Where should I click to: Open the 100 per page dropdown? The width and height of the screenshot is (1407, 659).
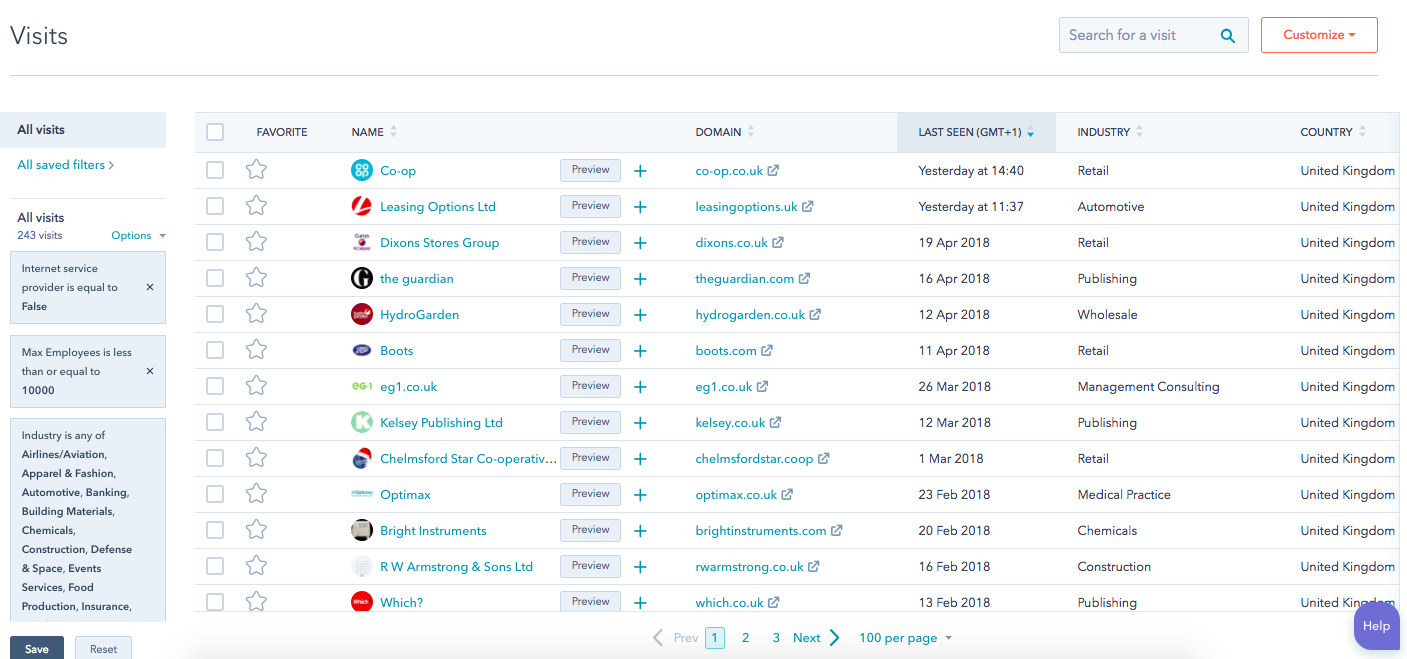(x=905, y=638)
